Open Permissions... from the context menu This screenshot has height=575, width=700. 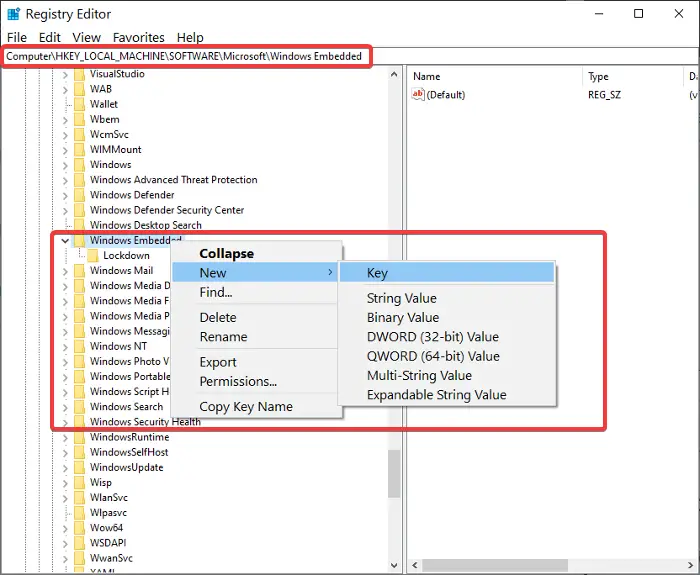257,381
